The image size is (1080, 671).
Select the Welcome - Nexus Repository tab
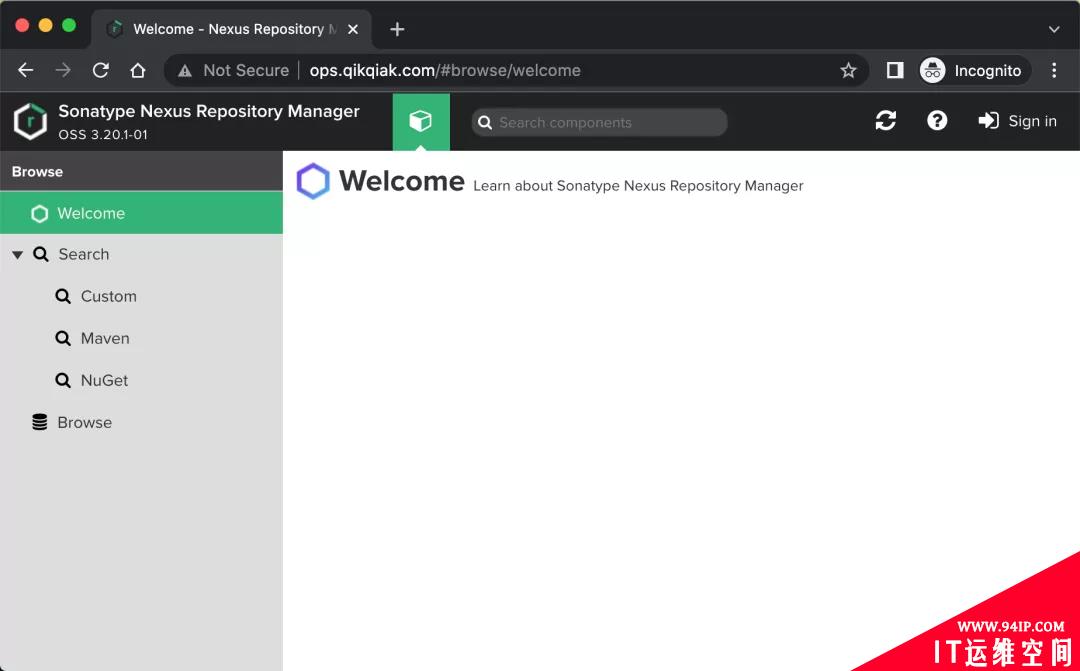point(231,29)
